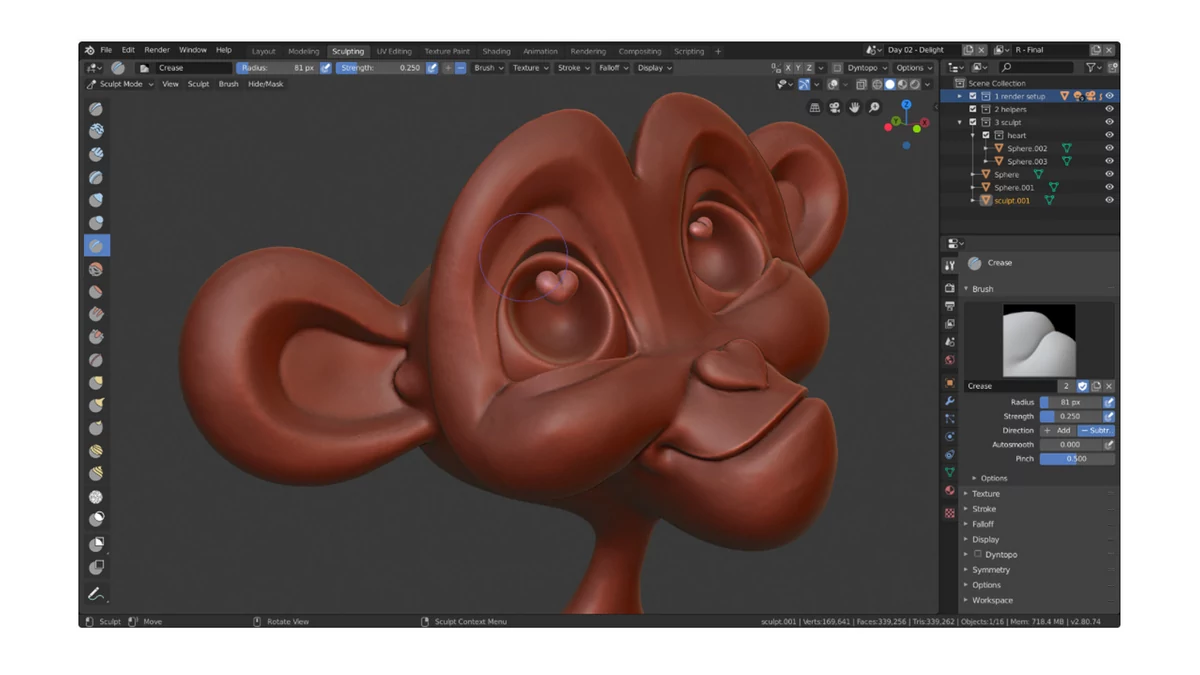Open Texture checker properties tab
Image resolution: width=1200 pixels, height=675 pixels.
(x=949, y=512)
